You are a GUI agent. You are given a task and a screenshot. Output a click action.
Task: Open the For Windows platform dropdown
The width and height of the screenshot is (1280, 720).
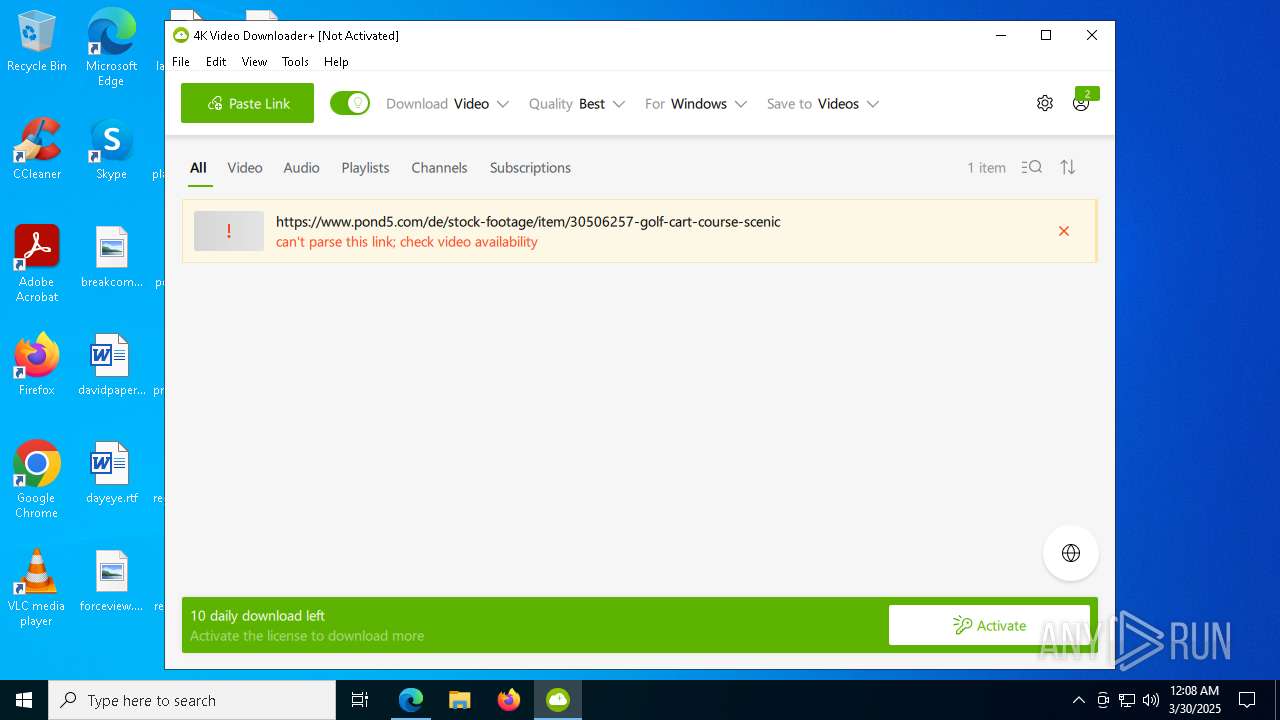696,104
